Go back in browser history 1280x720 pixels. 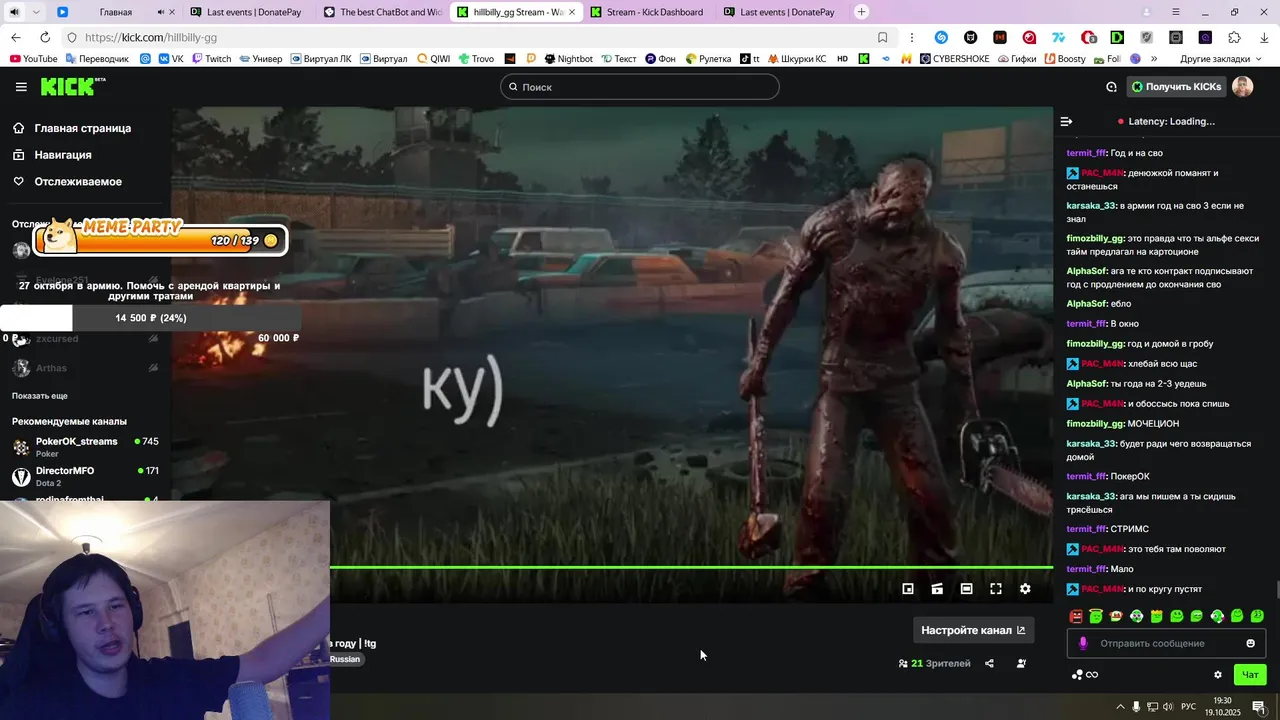click(x=16, y=37)
